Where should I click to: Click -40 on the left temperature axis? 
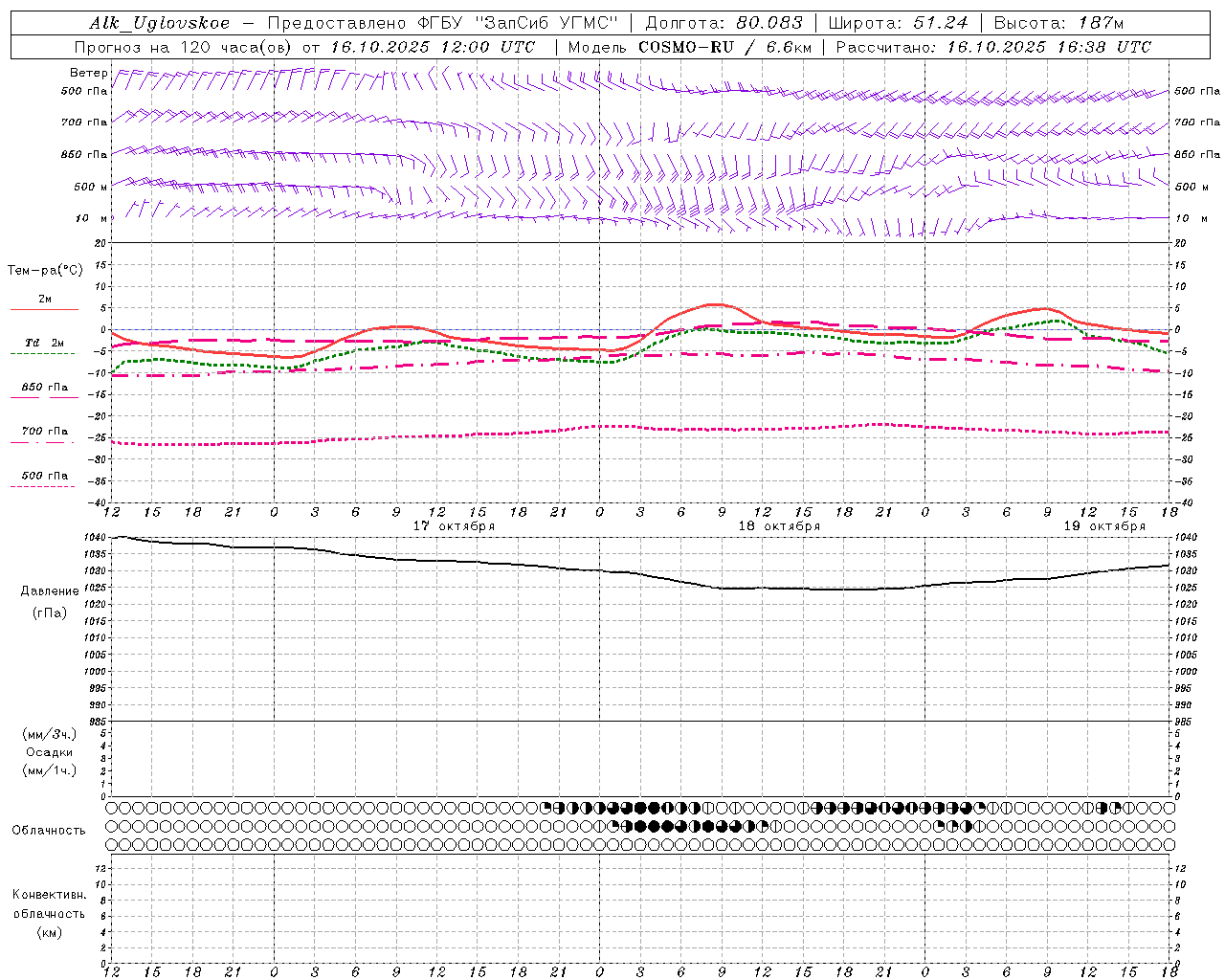coord(96,502)
